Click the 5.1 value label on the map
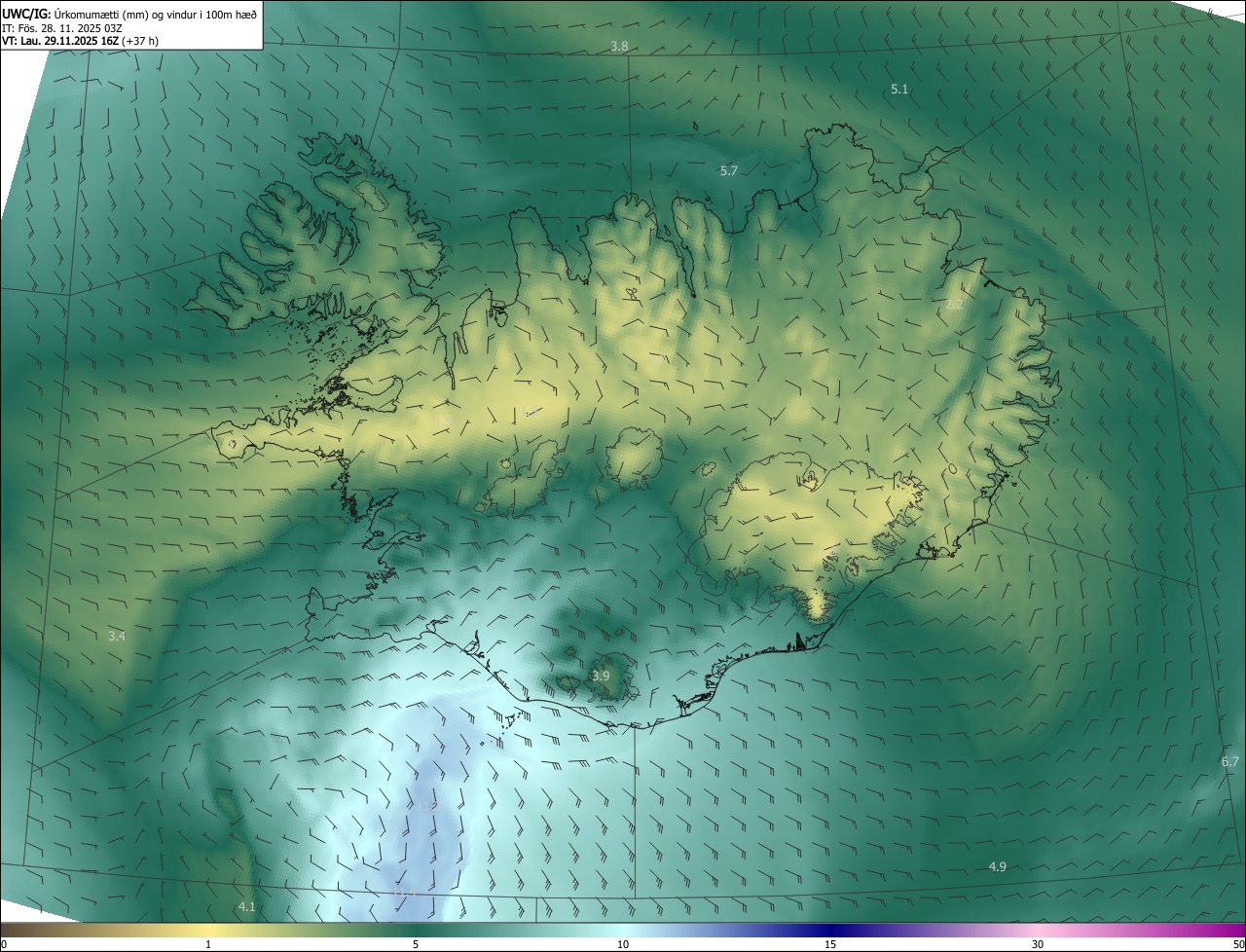This screenshot has width=1246, height=952. click(899, 89)
